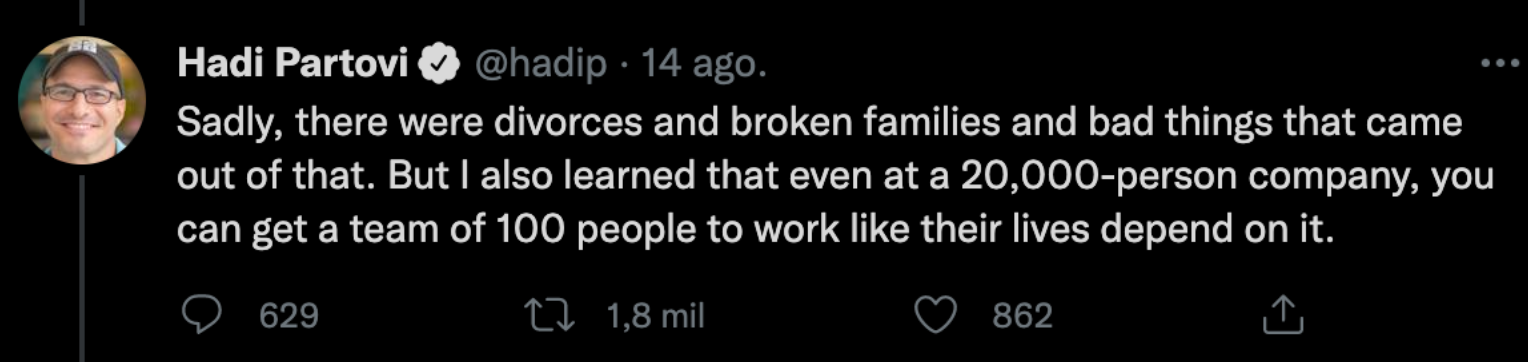View the 862 likes count
Viewport: 1528px width, 362px height.
[1022, 316]
